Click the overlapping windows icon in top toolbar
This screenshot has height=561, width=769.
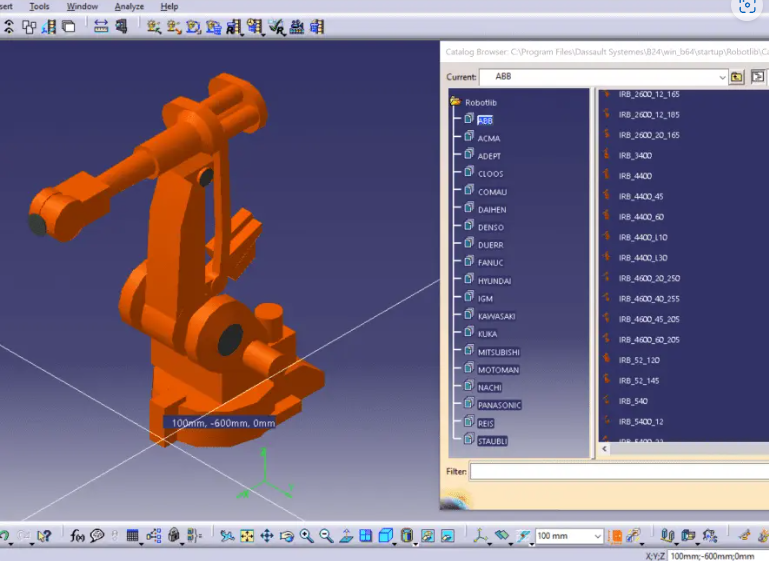click(x=69, y=26)
